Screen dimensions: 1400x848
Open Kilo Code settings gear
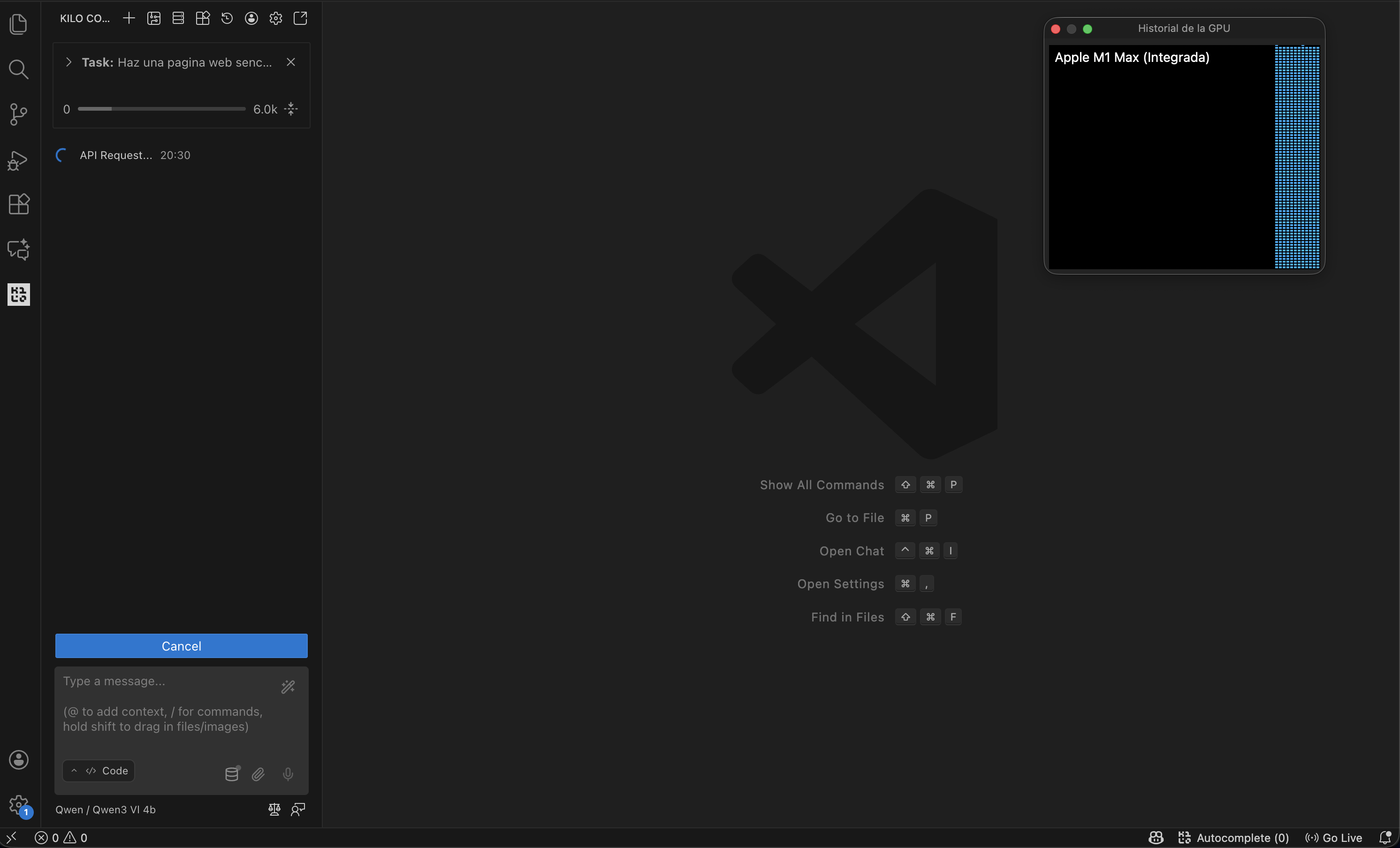(276, 18)
